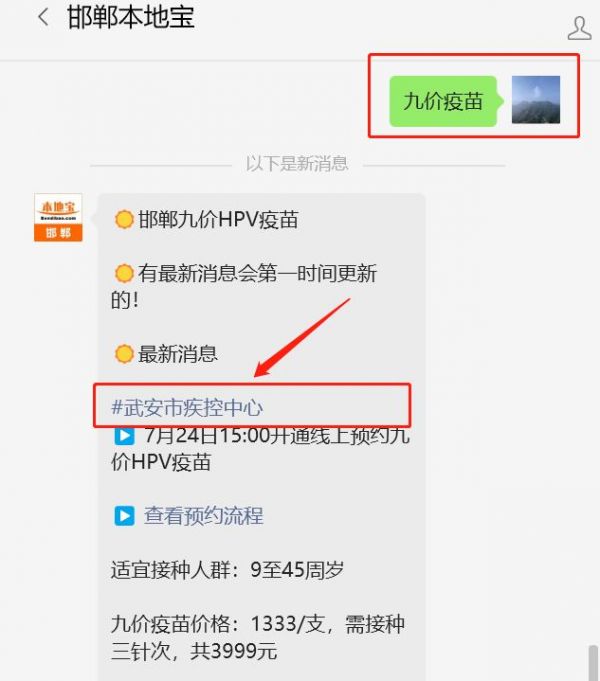The width and height of the screenshot is (600, 681).
Task: Click the 有最新消息会第一时间更新 text
Action: (x=244, y=287)
